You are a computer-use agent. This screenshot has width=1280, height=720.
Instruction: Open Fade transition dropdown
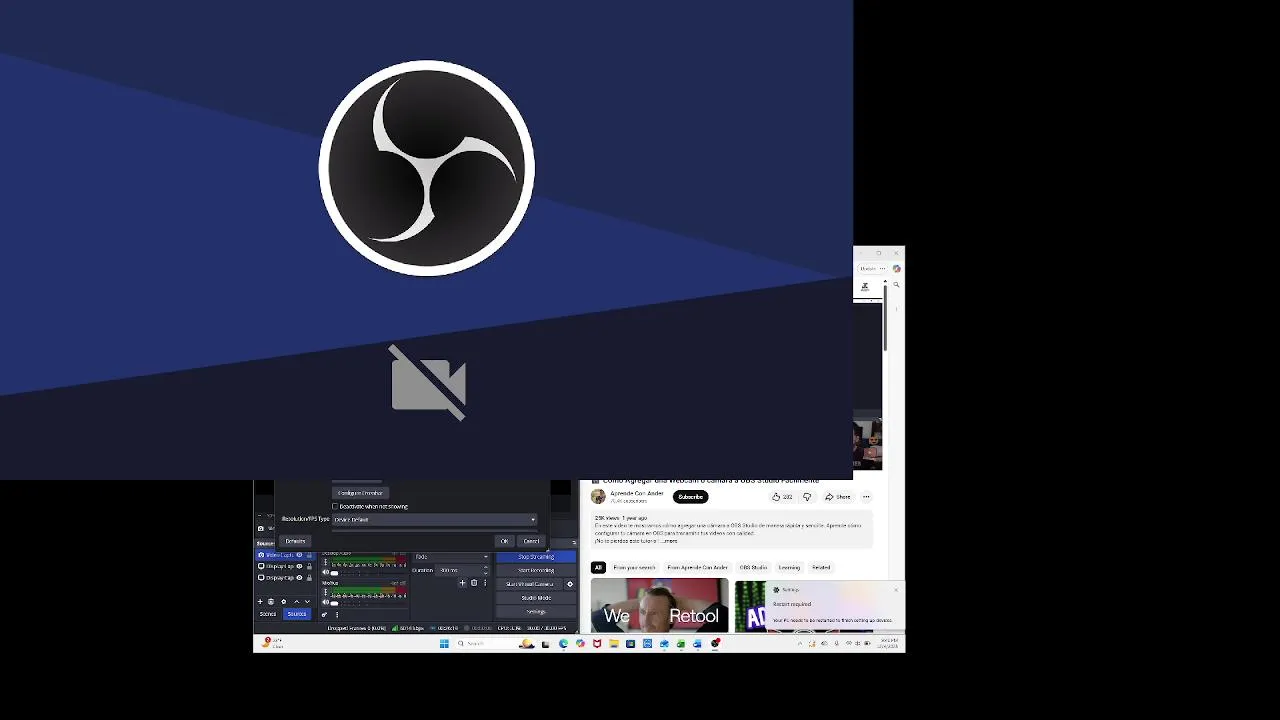pos(451,557)
